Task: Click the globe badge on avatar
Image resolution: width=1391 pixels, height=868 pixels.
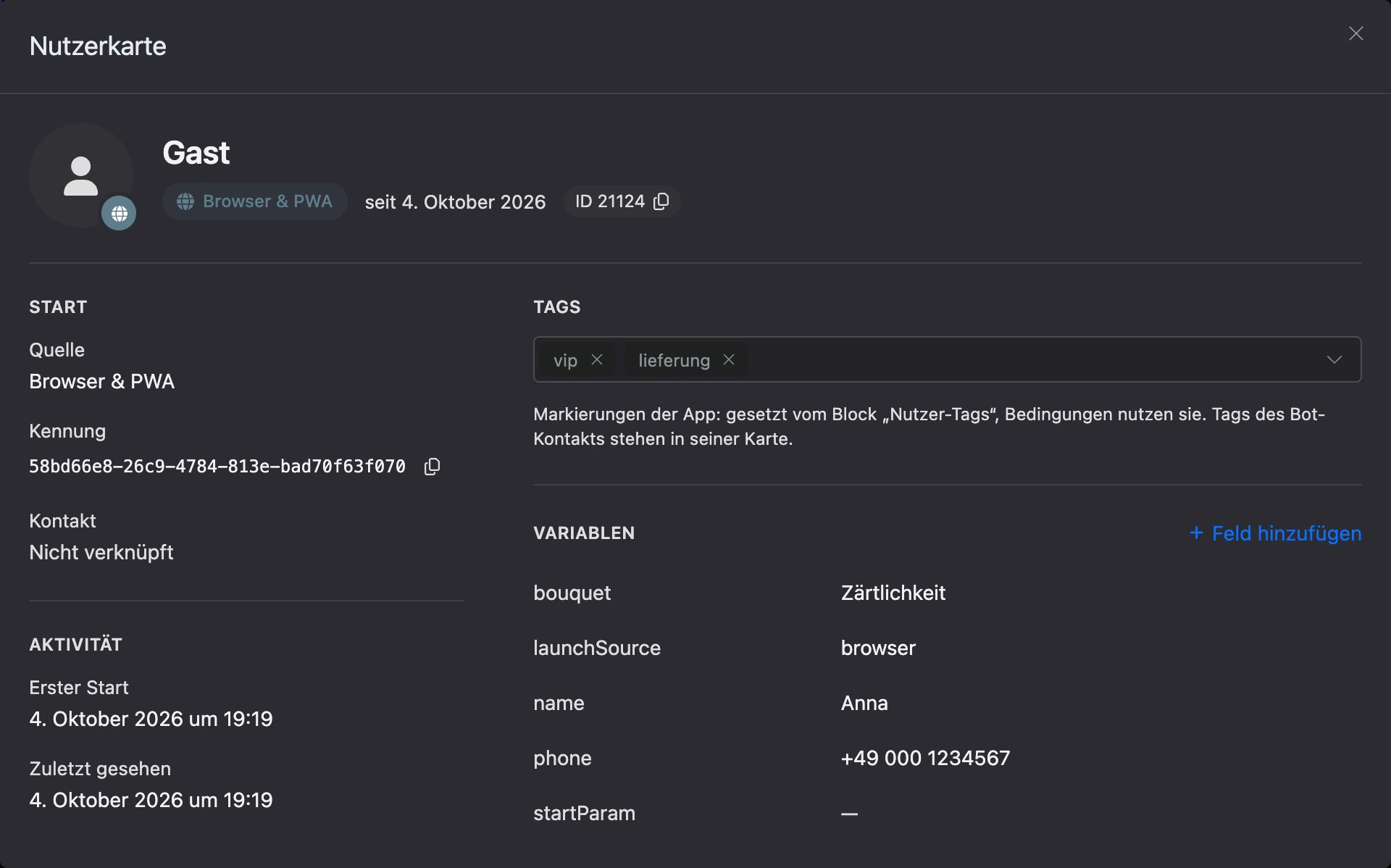Action: coord(119,213)
